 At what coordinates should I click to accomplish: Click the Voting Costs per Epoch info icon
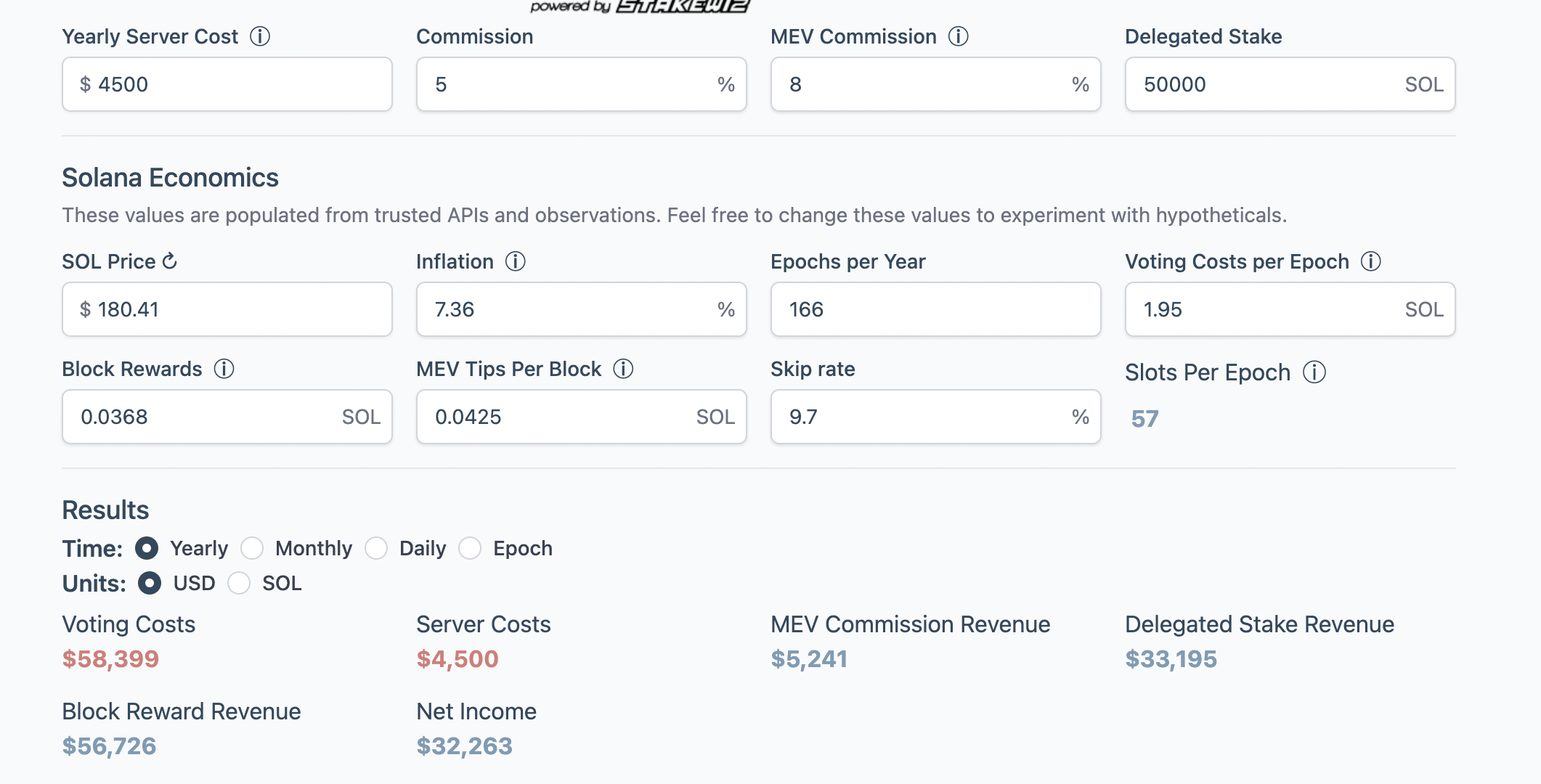(x=1371, y=261)
